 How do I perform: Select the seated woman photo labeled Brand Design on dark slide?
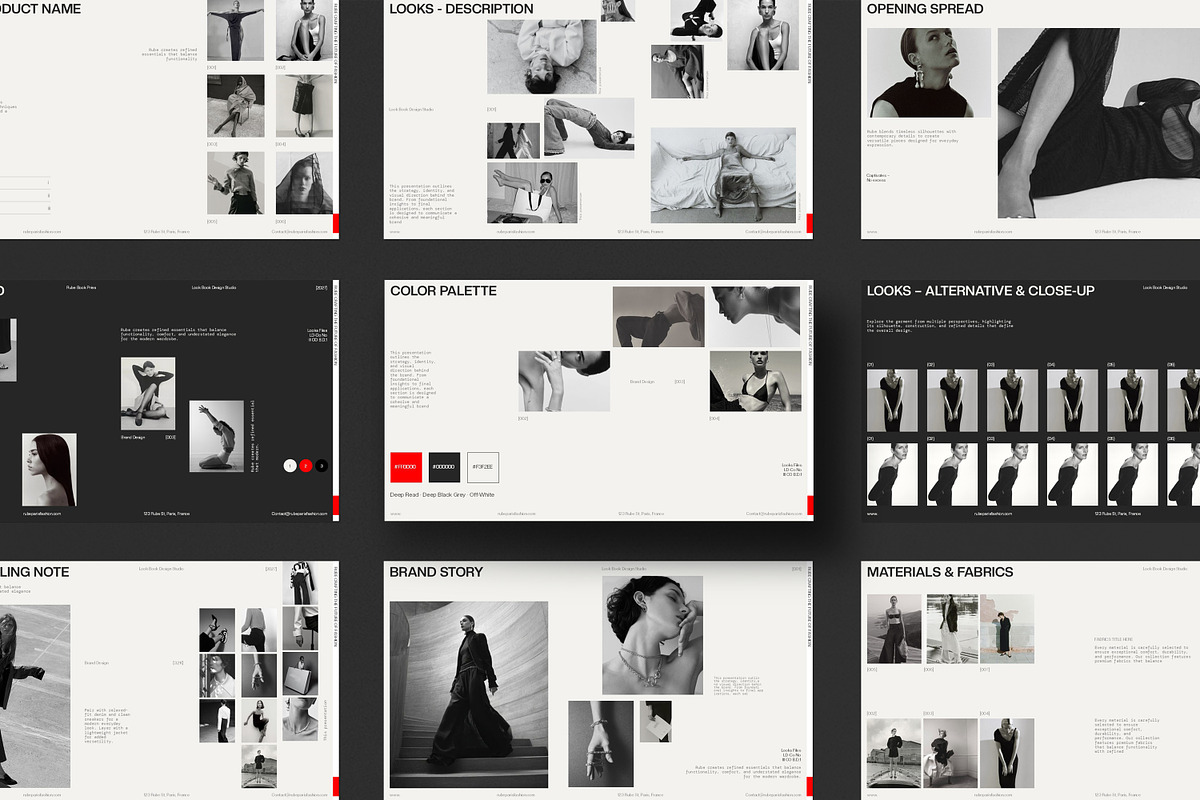pos(147,394)
